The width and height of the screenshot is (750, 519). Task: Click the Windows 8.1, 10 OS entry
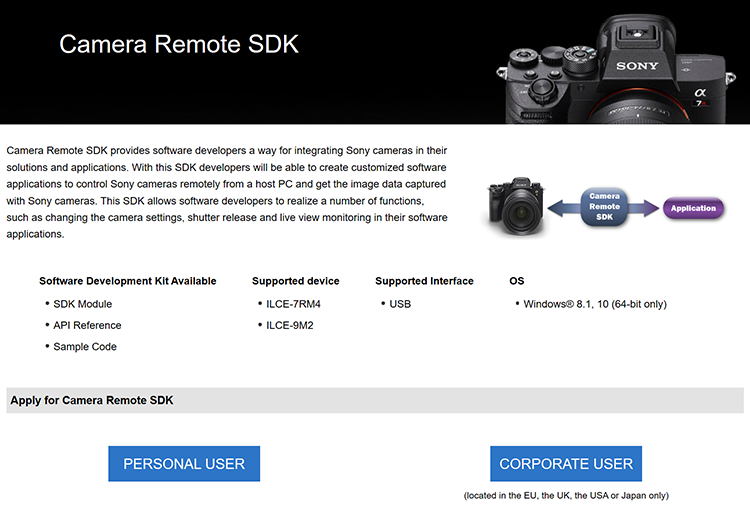(595, 304)
